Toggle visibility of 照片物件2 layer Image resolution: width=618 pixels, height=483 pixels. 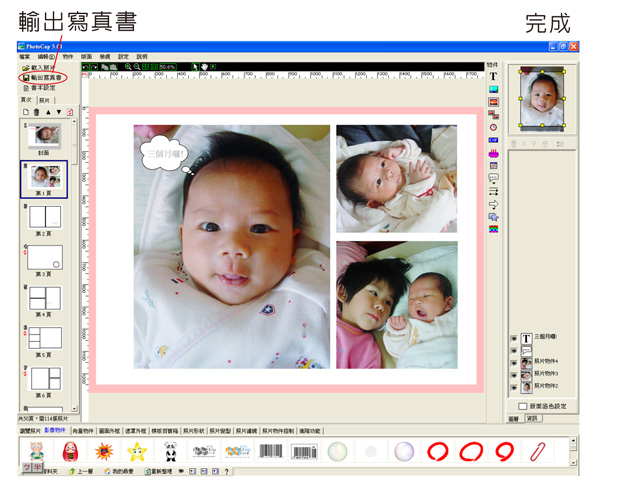coord(514,388)
